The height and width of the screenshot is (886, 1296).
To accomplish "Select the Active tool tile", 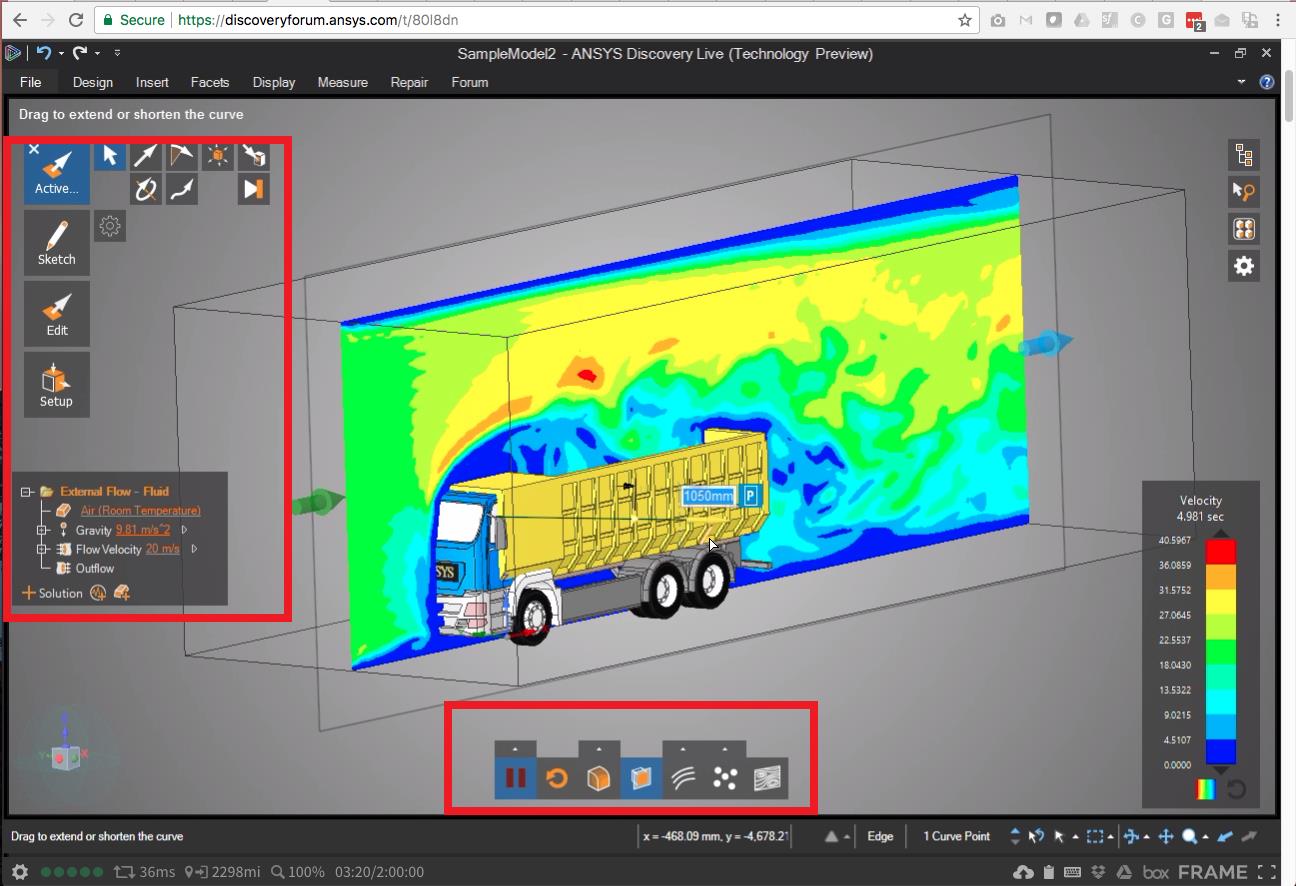I will [57, 172].
